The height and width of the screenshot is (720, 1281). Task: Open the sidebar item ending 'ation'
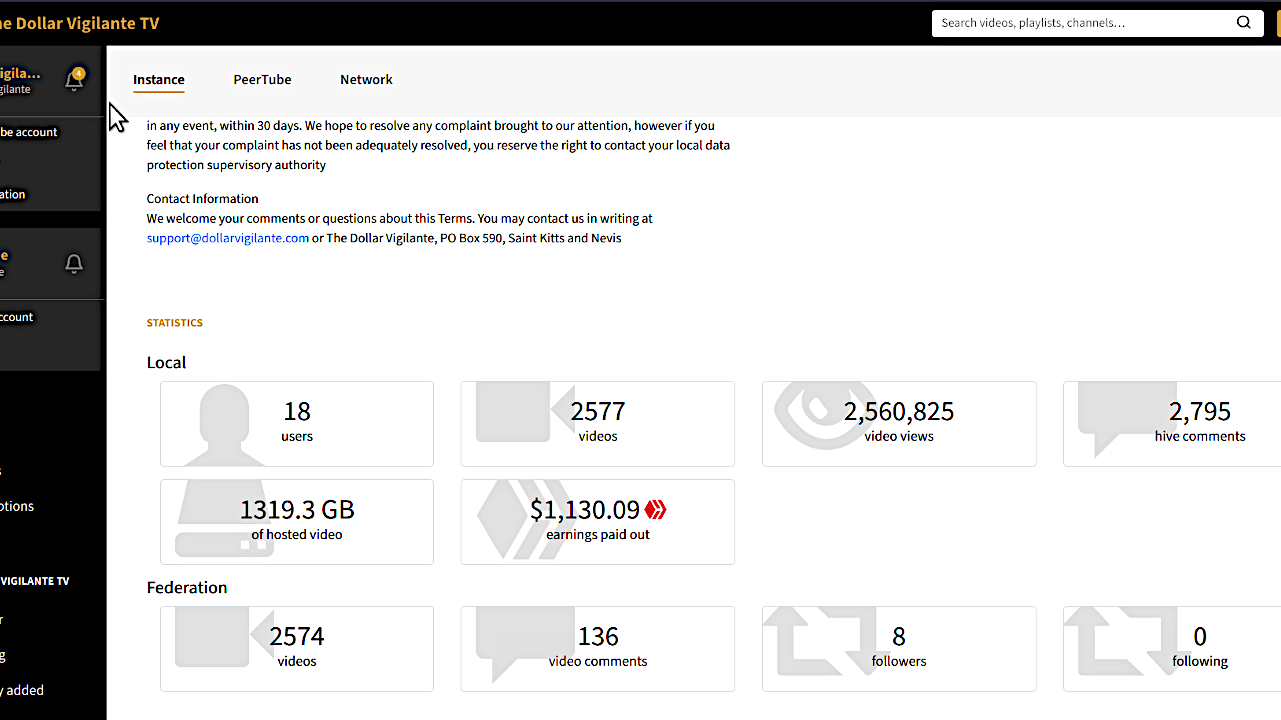pyautogui.click(x=13, y=194)
